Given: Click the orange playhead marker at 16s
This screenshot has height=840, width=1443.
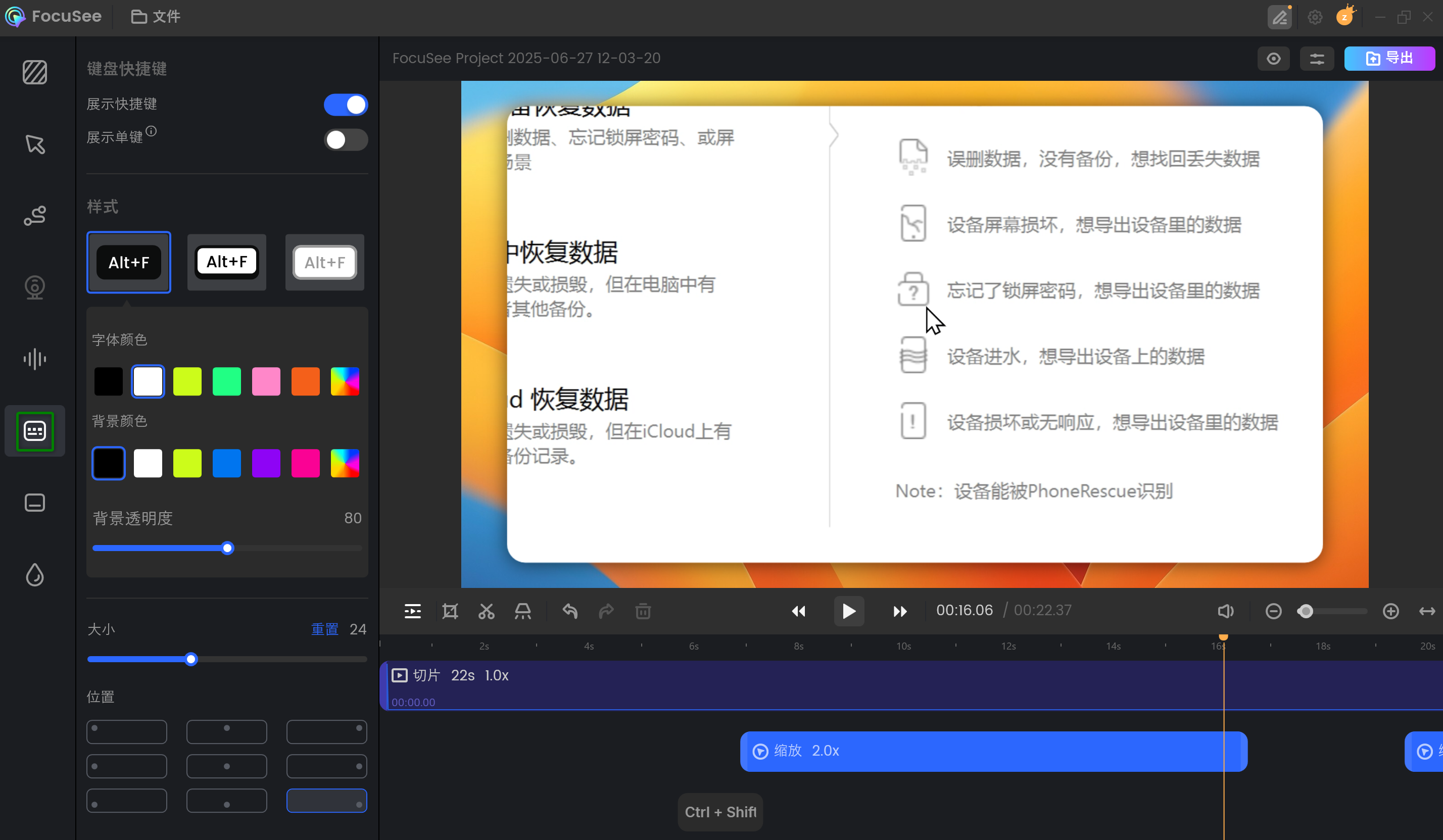Looking at the screenshot, I should 1224,637.
